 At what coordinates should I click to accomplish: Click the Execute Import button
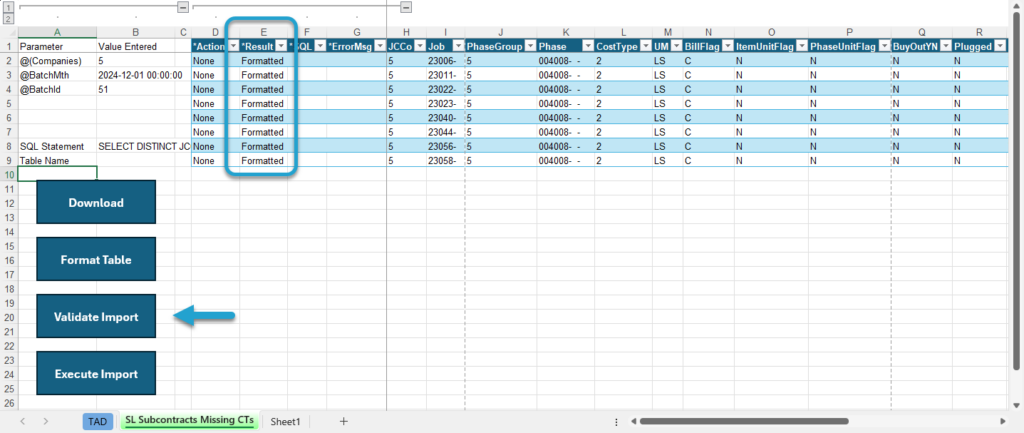[x=96, y=374]
